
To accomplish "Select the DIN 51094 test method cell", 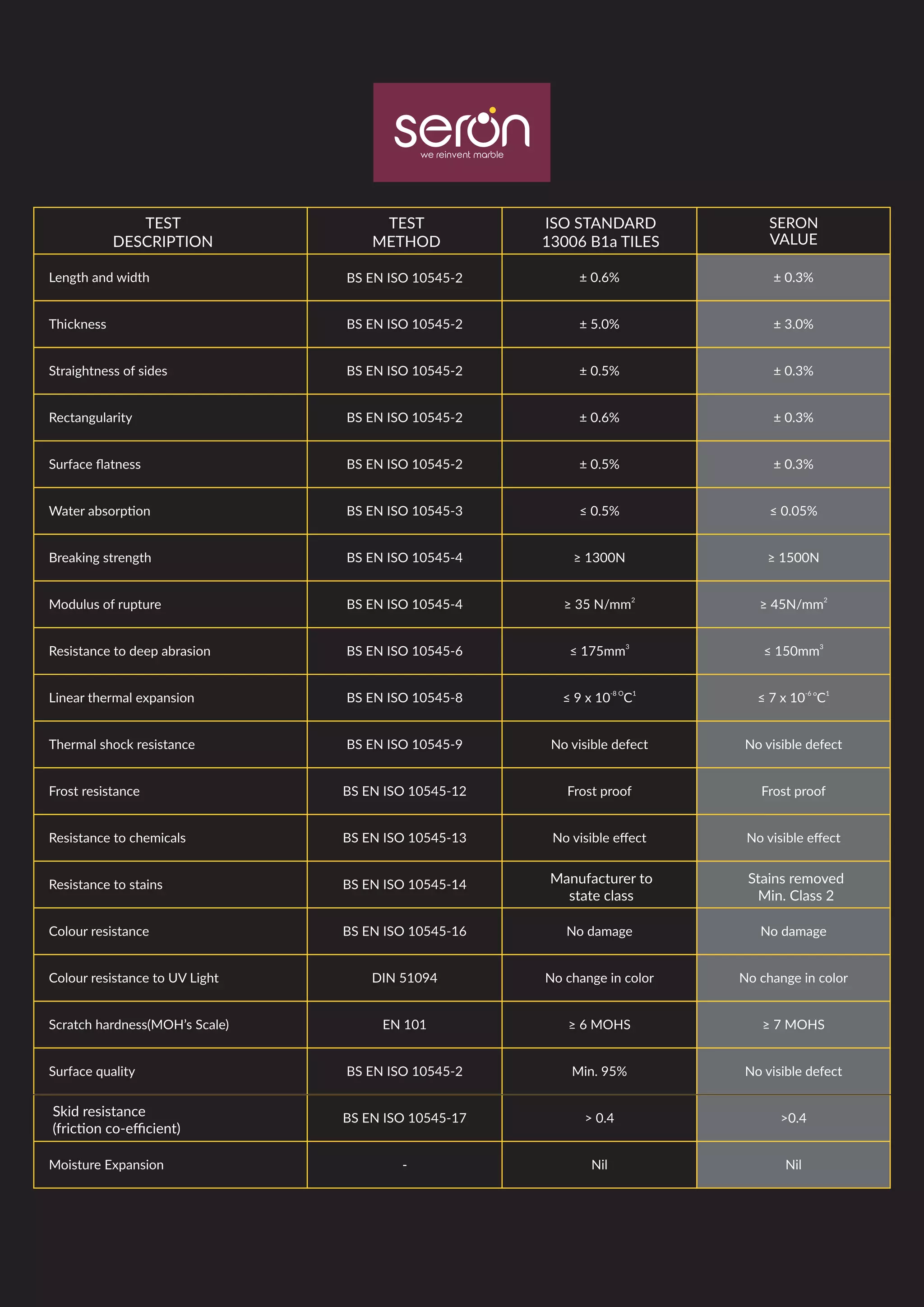I will [x=405, y=978].
